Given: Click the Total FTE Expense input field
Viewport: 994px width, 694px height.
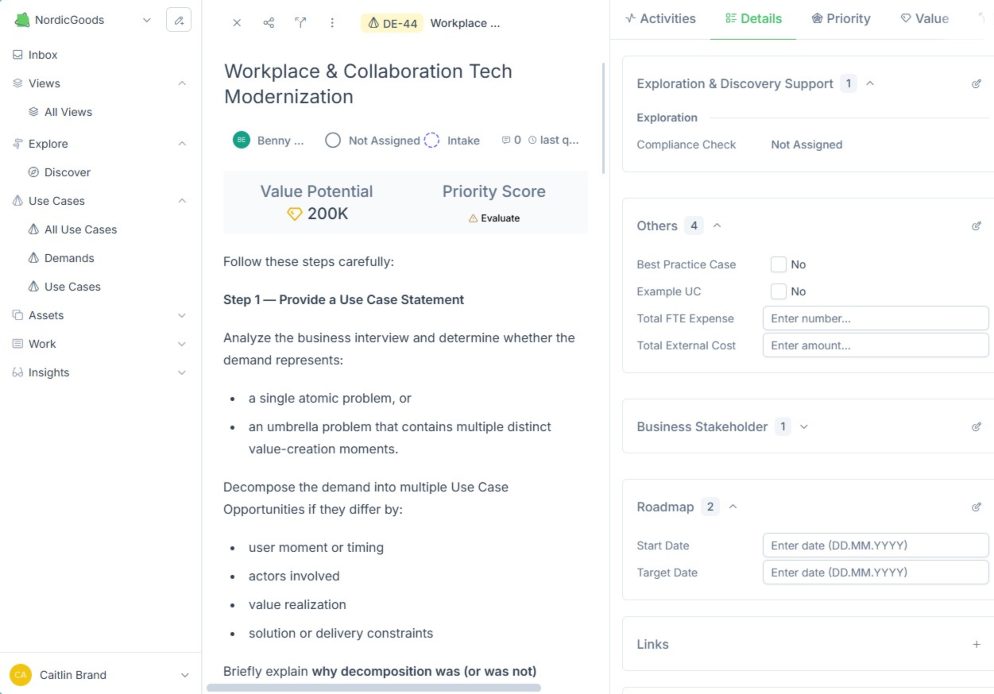Looking at the screenshot, I should click(875, 318).
